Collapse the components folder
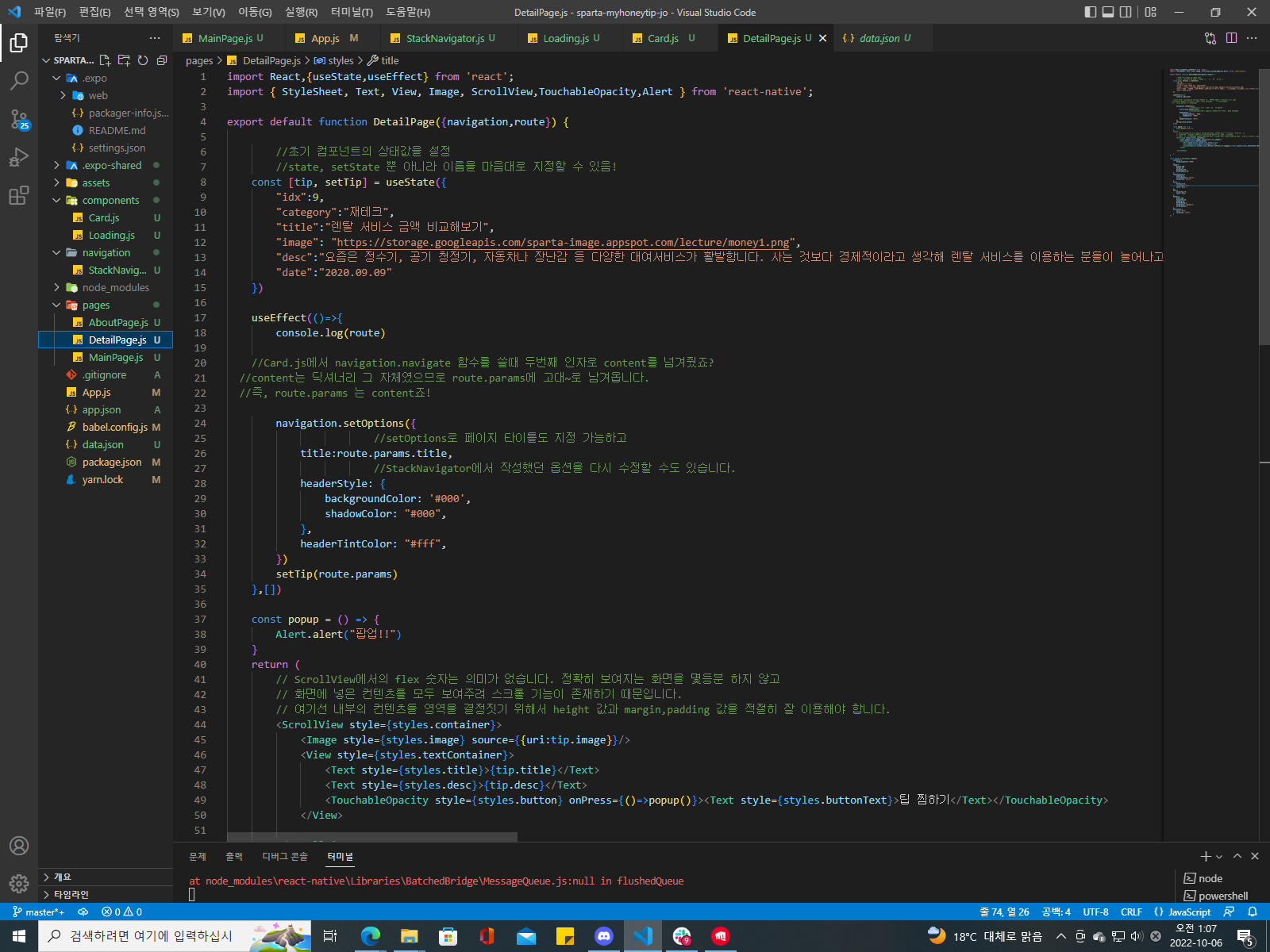 pos(56,200)
